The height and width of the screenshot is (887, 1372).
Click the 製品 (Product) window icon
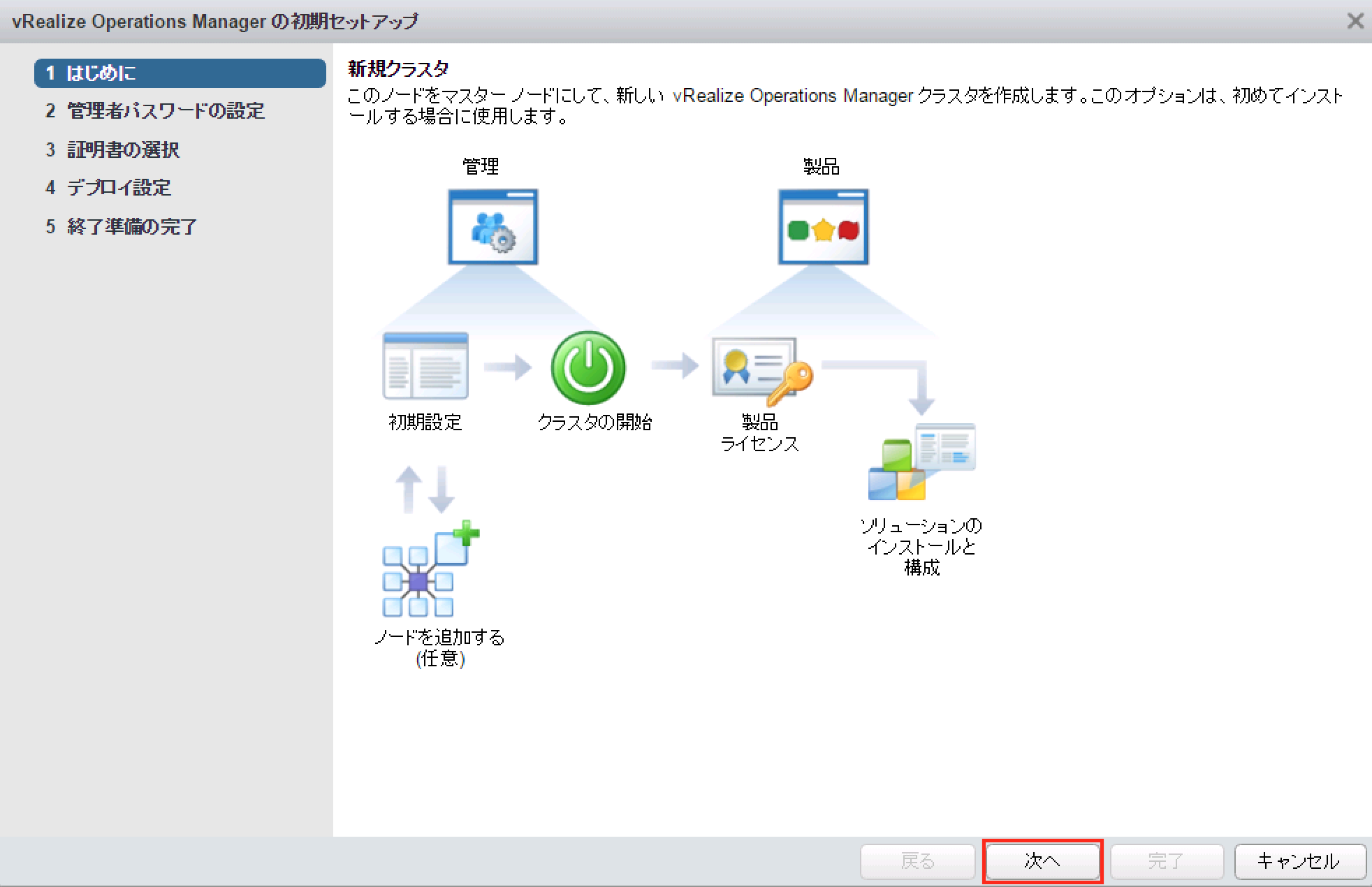pyautogui.click(x=822, y=226)
